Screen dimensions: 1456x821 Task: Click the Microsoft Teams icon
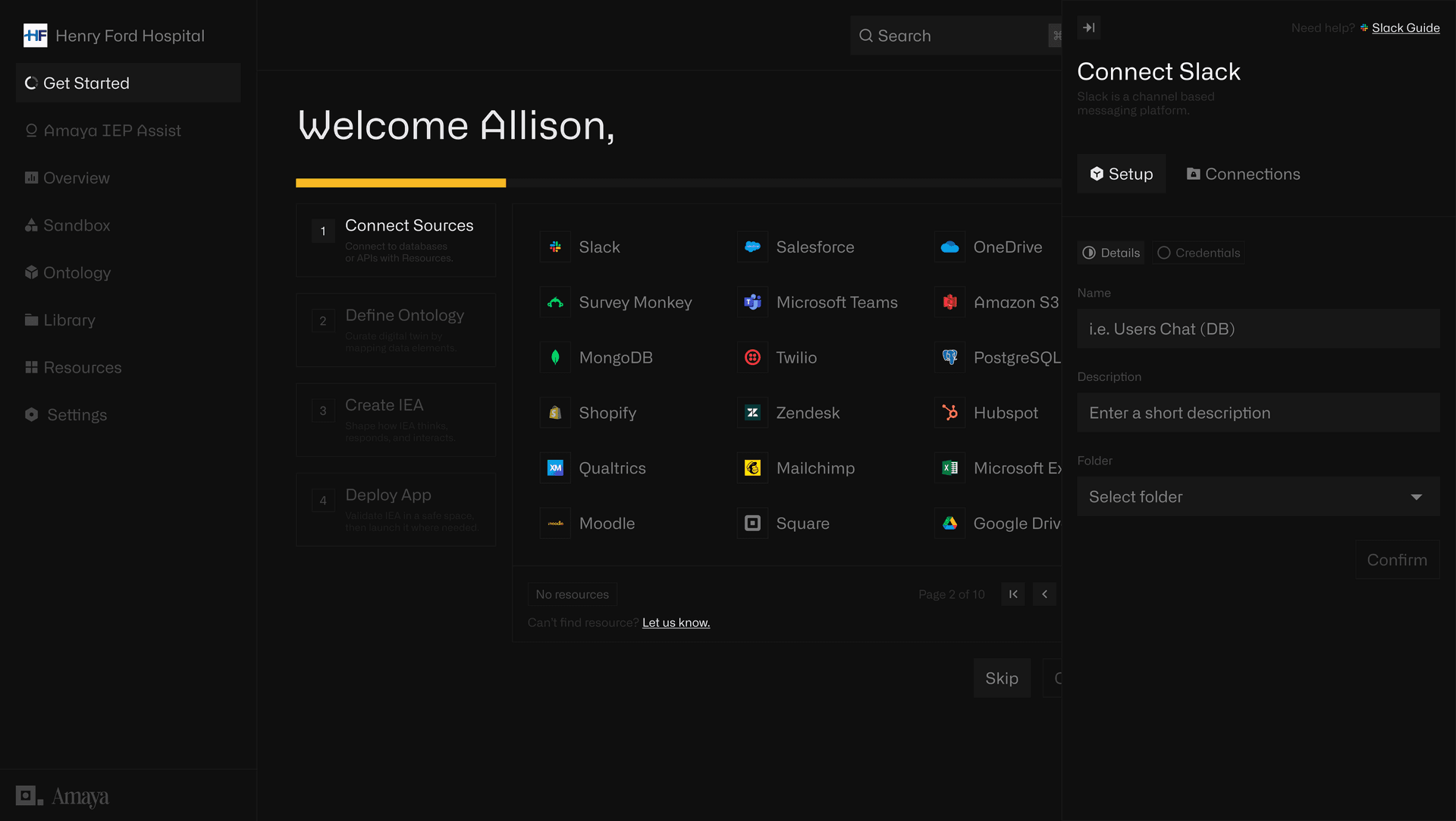pos(752,302)
